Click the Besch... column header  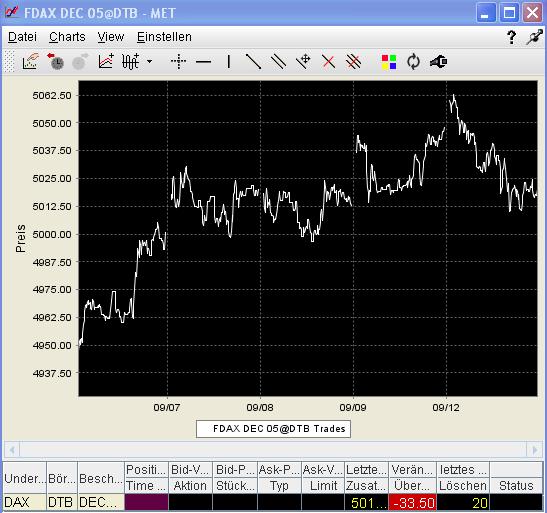100,478
